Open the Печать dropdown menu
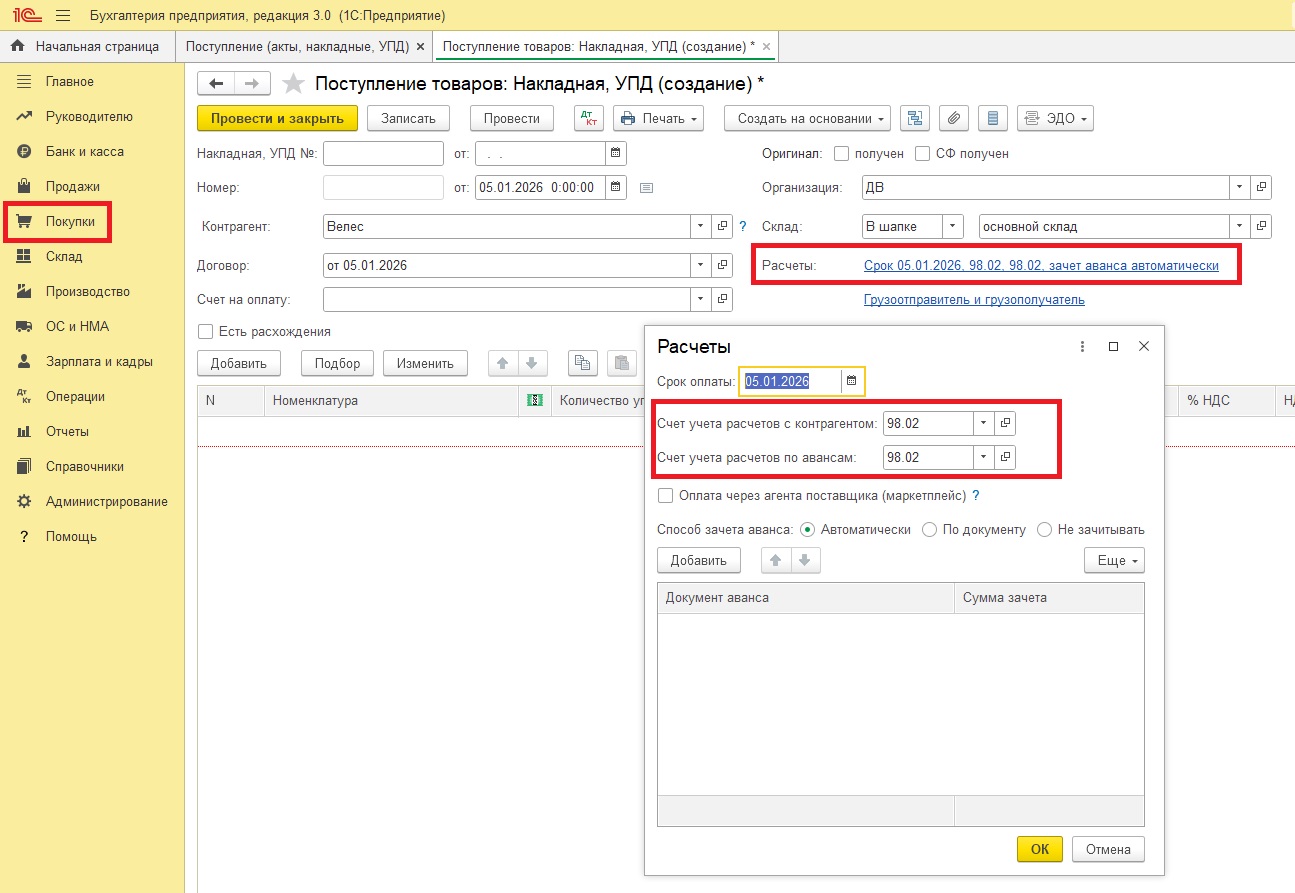 click(x=658, y=118)
